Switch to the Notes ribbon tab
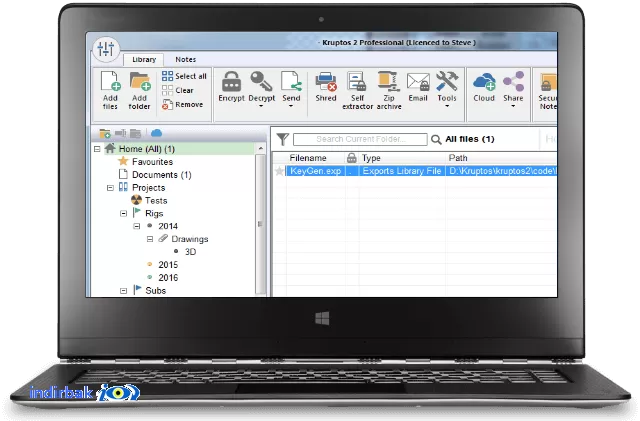 [x=185, y=60]
